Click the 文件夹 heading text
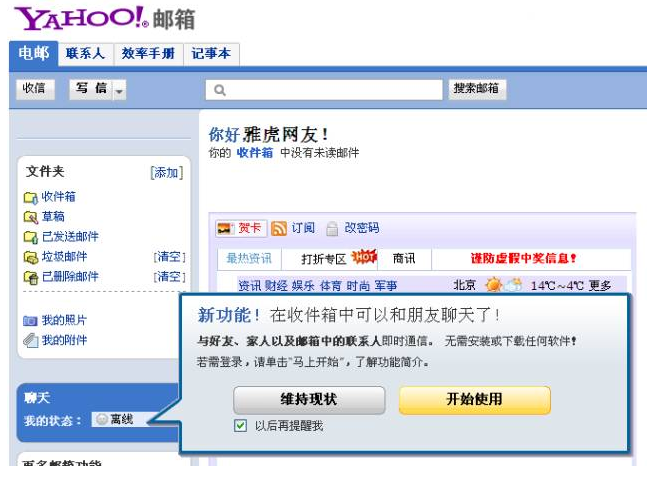This screenshot has width=653, height=477. click(45, 171)
